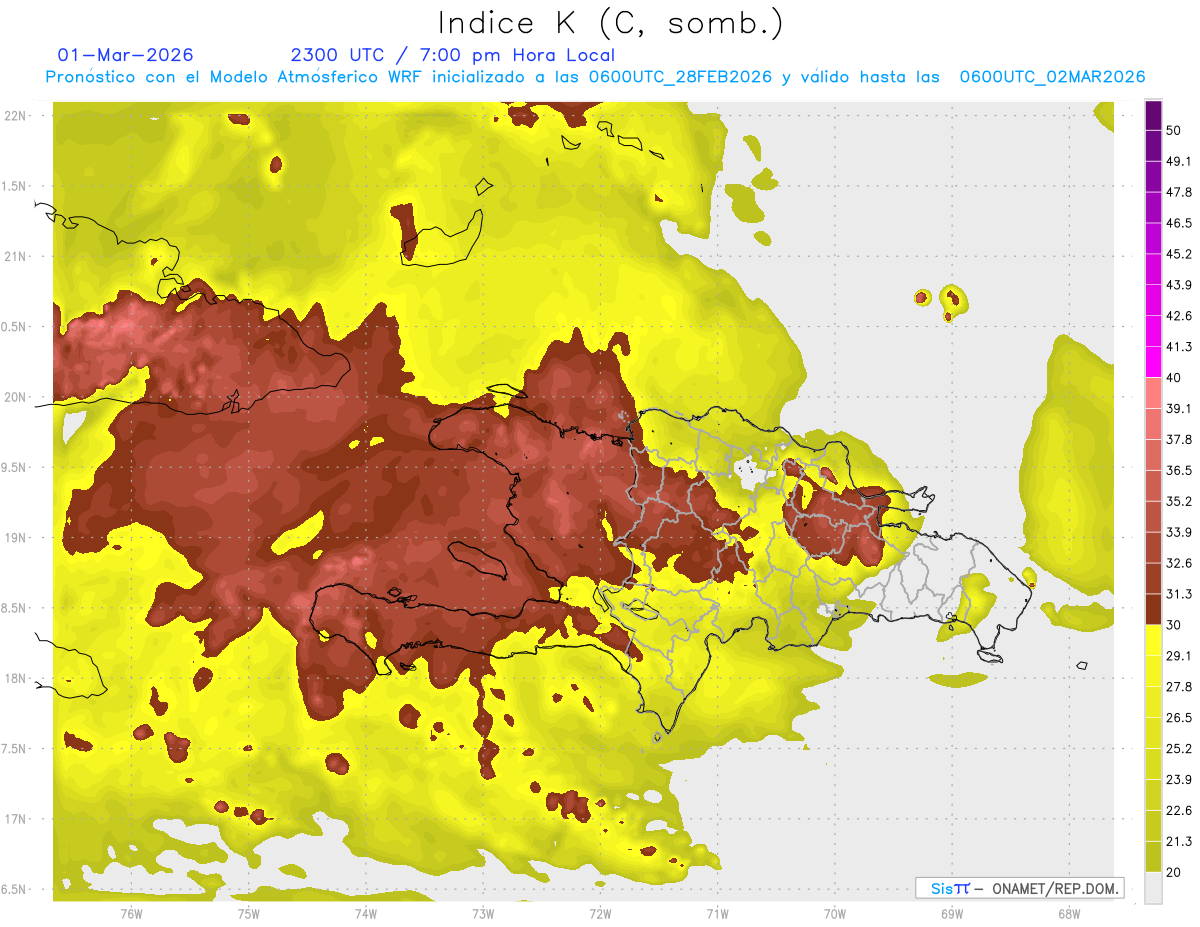This screenshot has height=927, width=1200.
Task: Click the color bar label "22.6"
Action: click(1179, 811)
